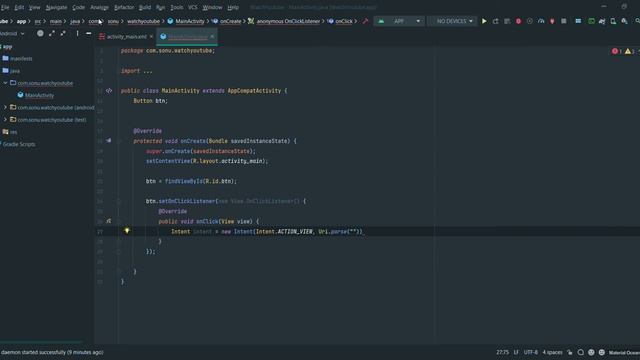Click the 4 spaces indent setting
Viewport: 640px width, 360px height.
(552, 352)
